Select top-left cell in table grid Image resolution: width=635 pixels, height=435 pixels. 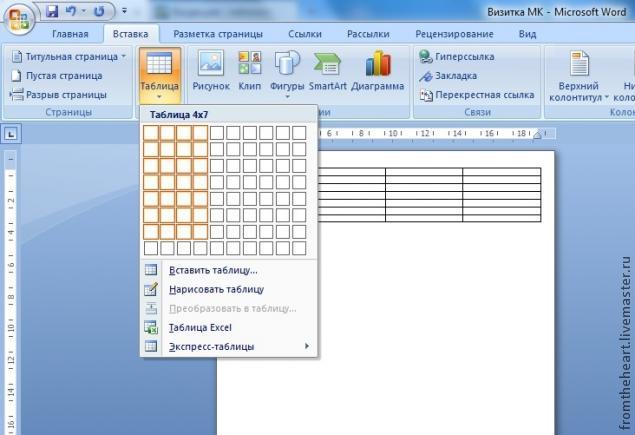[151, 133]
